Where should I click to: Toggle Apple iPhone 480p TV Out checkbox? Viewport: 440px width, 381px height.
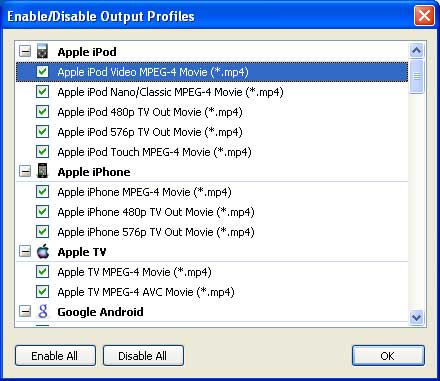[42, 212]
